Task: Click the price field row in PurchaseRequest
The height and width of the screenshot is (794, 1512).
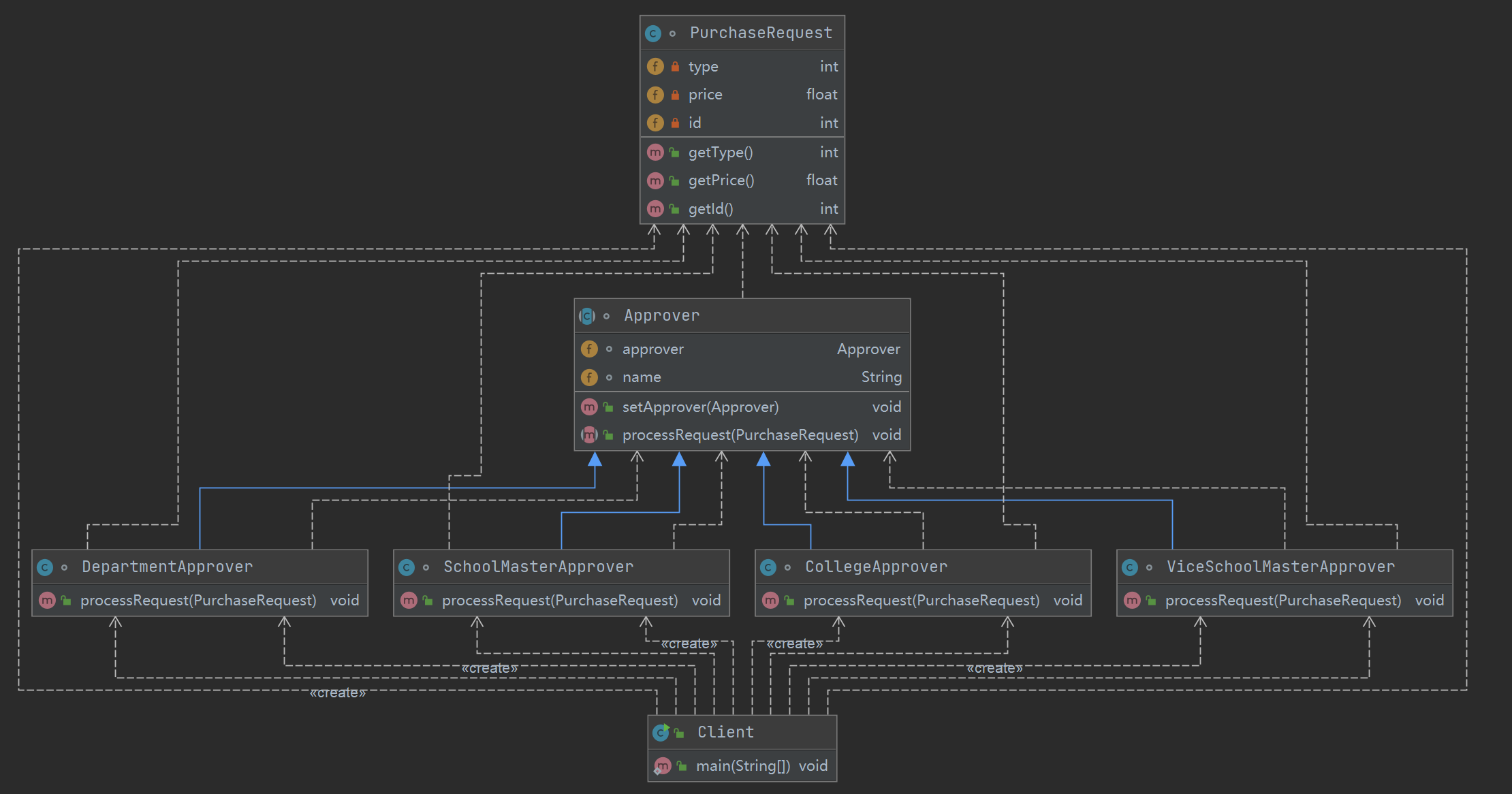Action: (x=705, y=95)
